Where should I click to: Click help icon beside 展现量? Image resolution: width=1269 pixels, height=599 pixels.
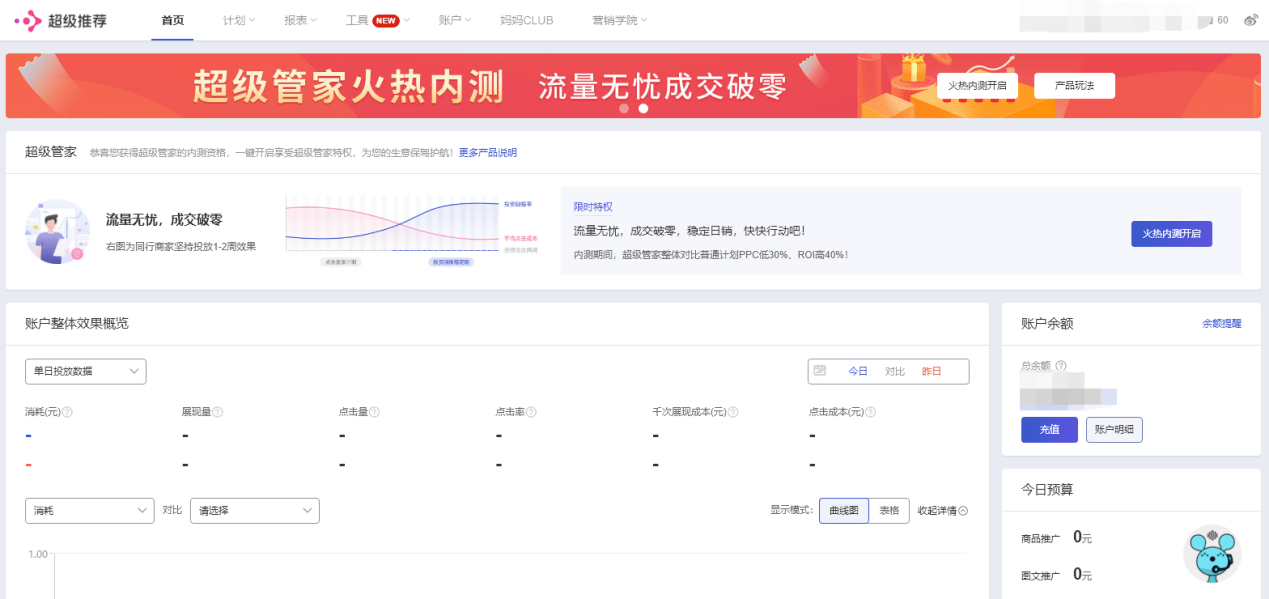(217, 412)
